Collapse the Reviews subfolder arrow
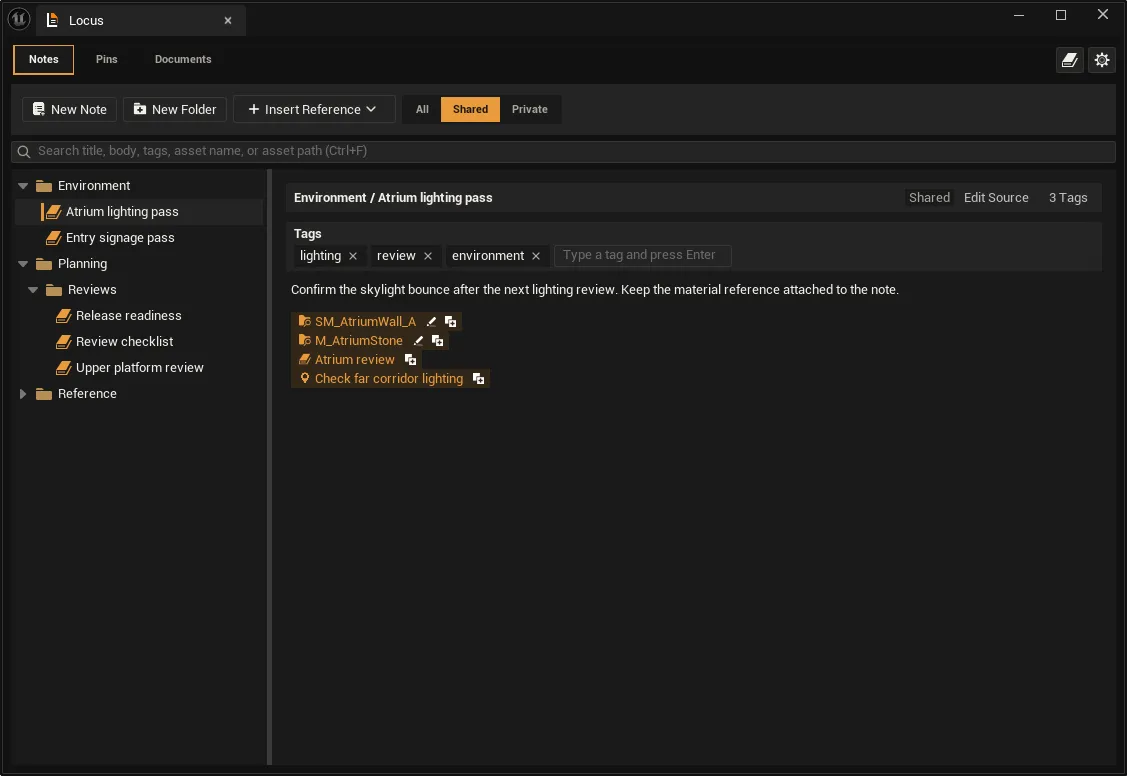The height and width of the screenshot is (776, 1127). tap(33, 290)
